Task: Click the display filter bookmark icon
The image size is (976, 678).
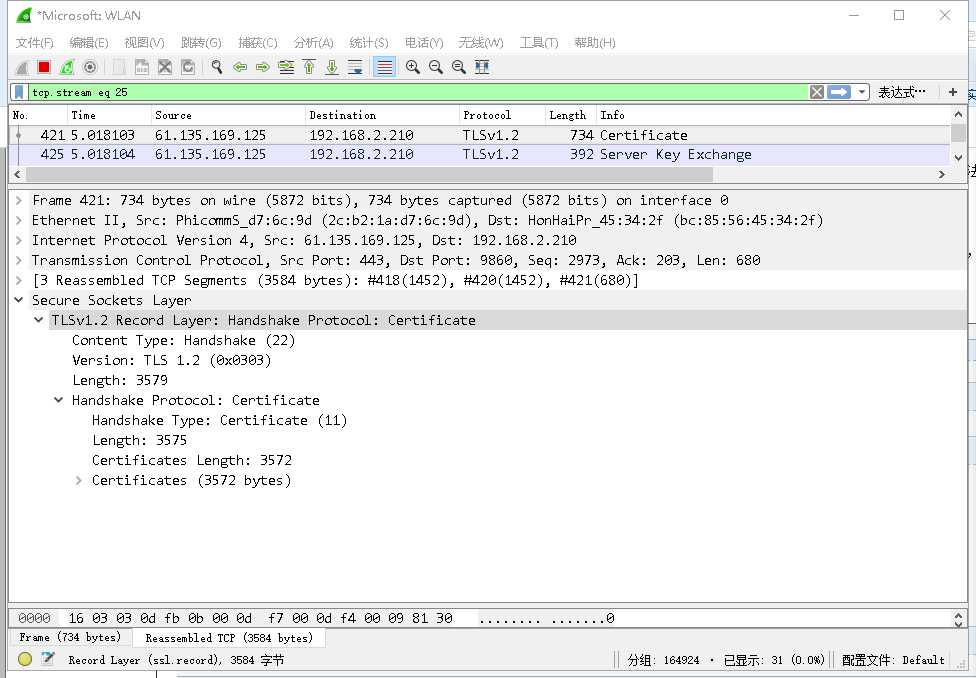Action: (x=19, y=92)
